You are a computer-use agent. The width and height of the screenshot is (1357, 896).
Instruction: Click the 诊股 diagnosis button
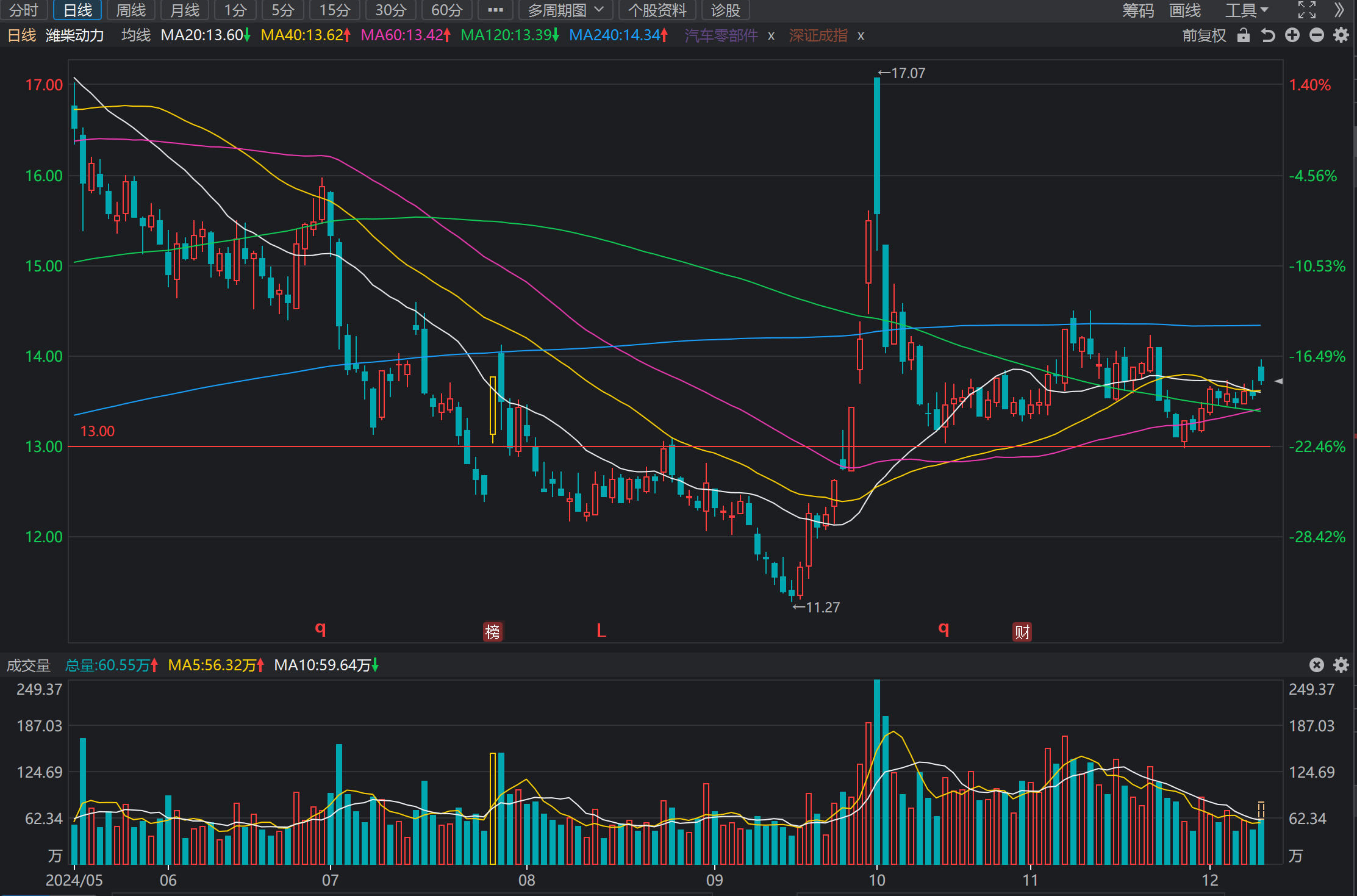[725, 10]
